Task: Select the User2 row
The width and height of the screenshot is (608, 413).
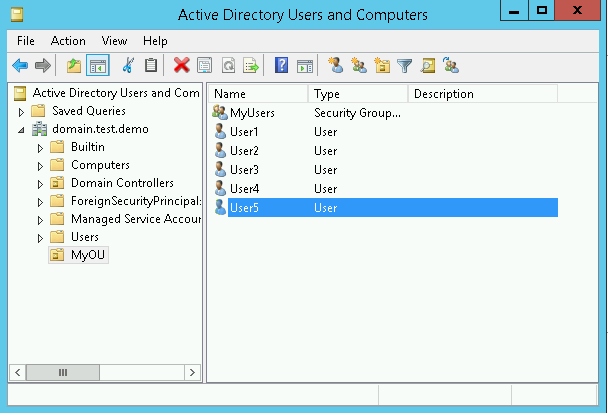Action: [x=385, y=150]
